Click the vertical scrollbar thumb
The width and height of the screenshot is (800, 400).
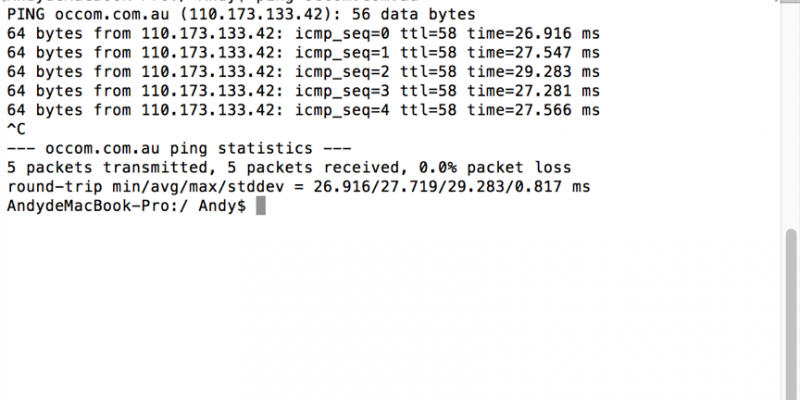[791, 314]
